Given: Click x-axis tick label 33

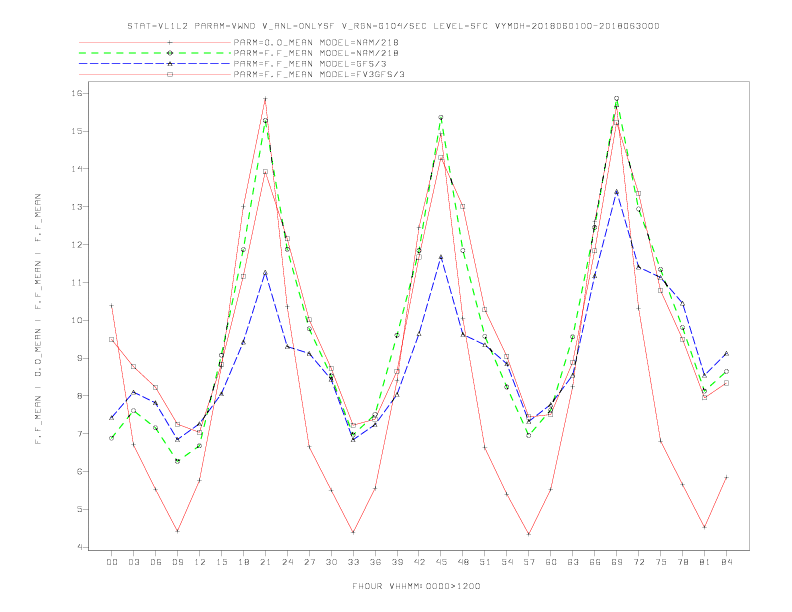Looking at the screenshot, I should (x=353, y=562).
